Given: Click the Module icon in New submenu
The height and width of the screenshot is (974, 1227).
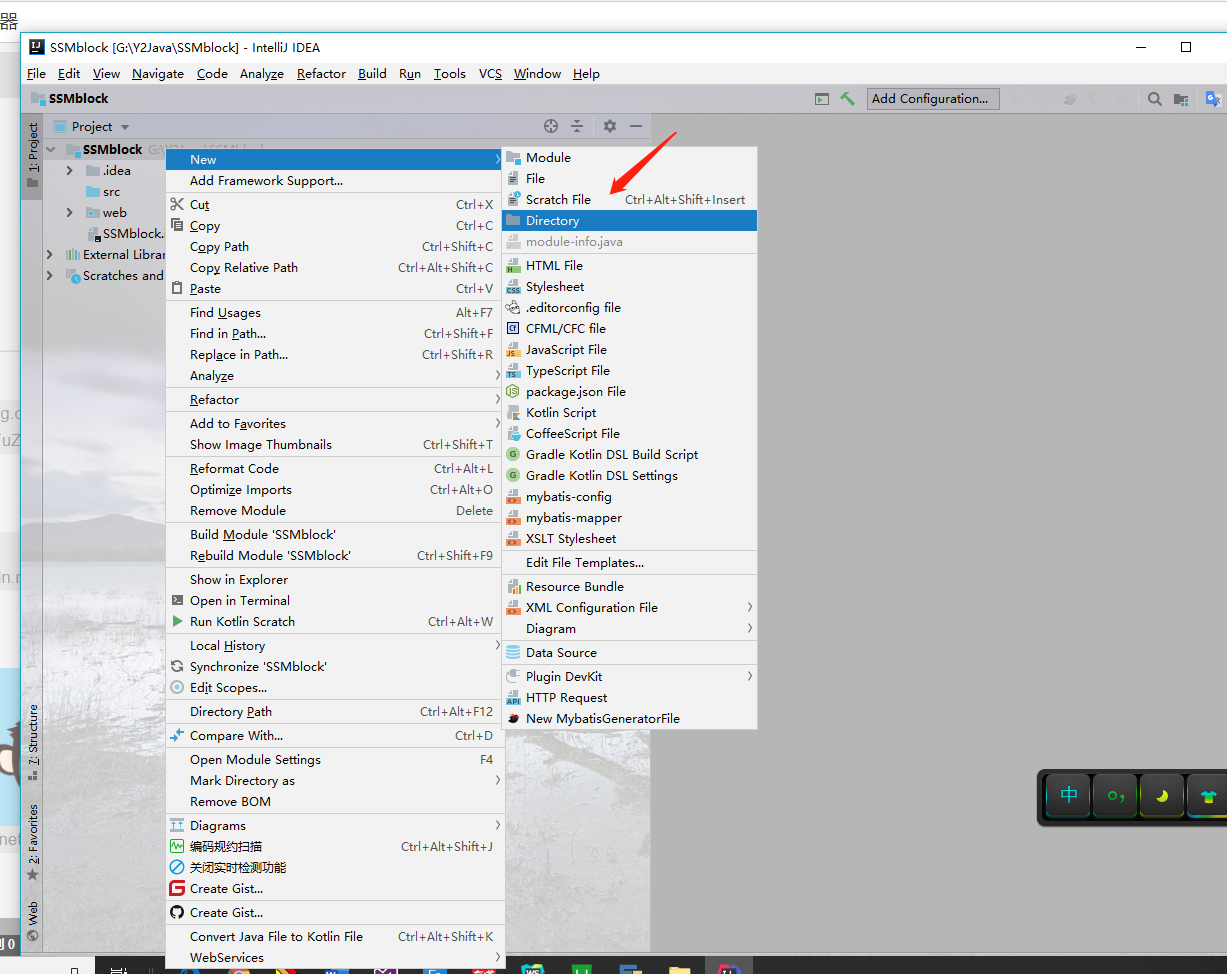Looking at the screenshot, I should [x=514, y=157].
